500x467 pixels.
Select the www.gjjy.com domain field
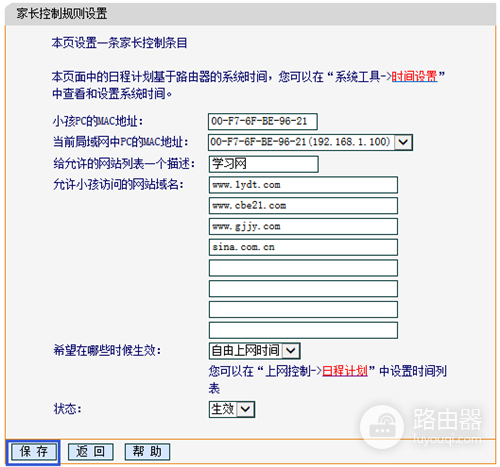point(303,227)
